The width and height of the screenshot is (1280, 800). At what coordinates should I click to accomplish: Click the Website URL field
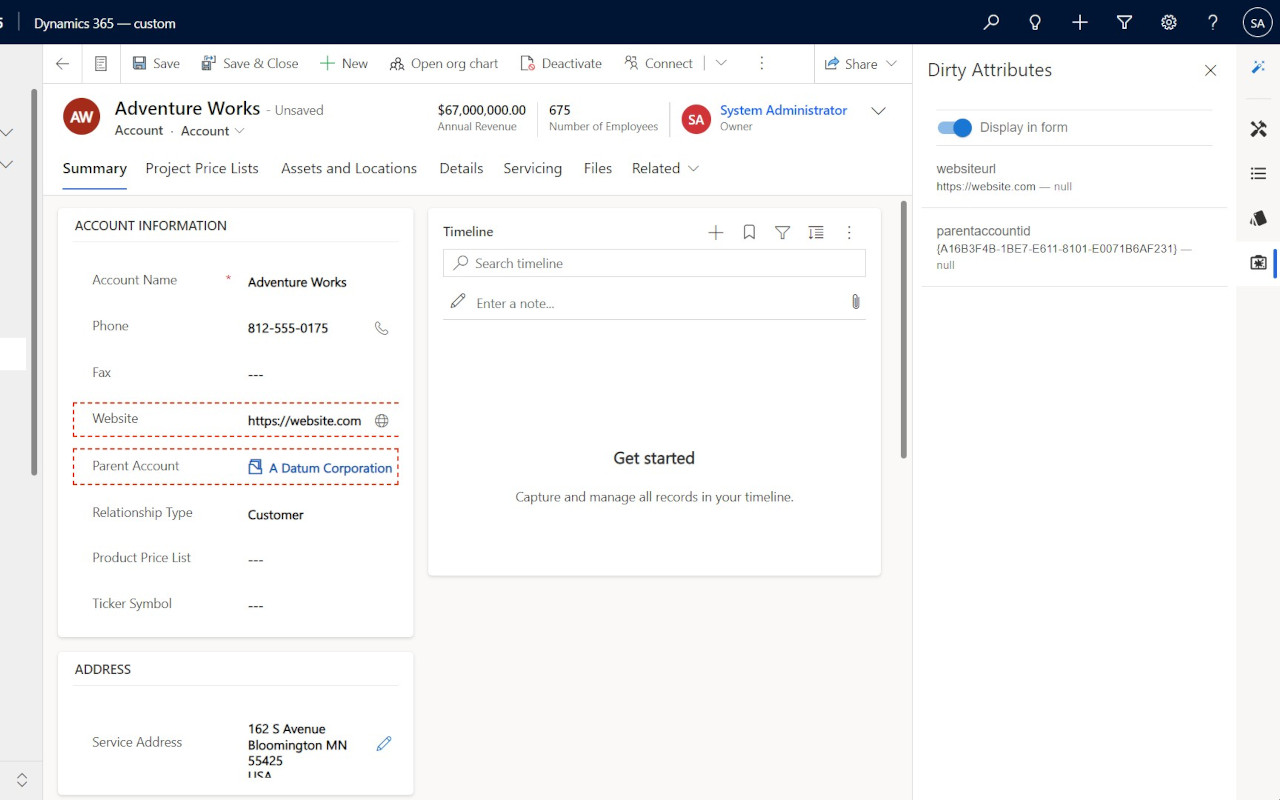[304, 421]
